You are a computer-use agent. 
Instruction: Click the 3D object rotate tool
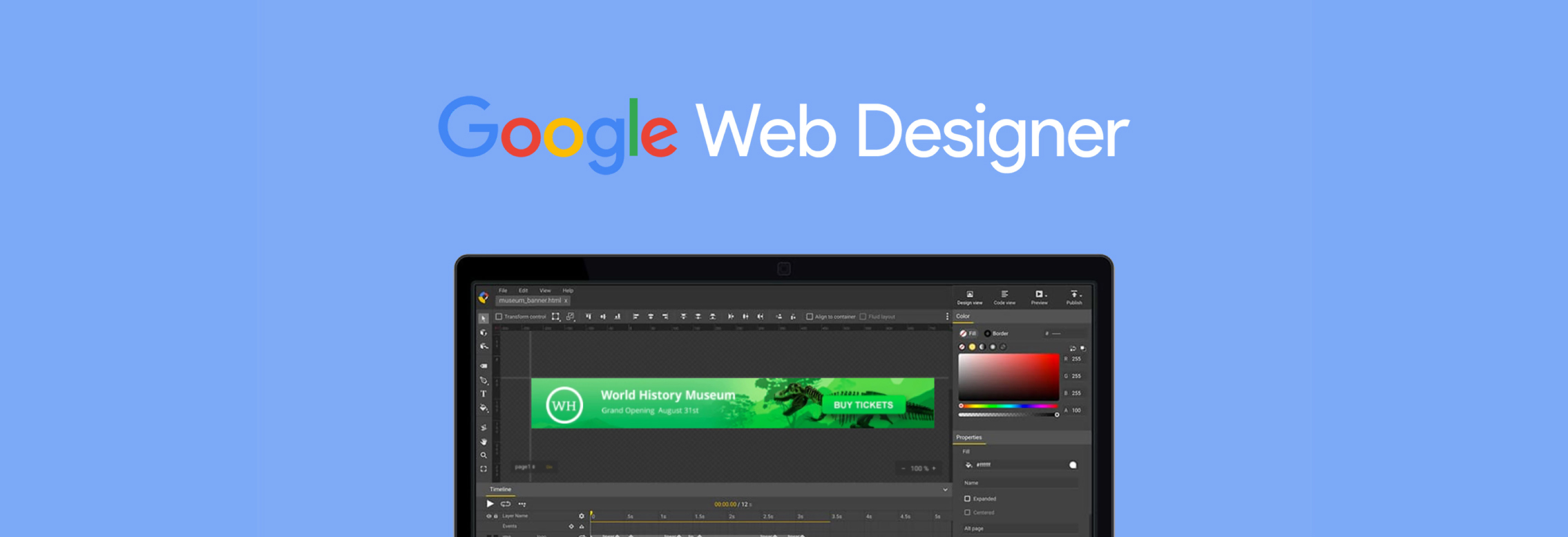point(484,332)
